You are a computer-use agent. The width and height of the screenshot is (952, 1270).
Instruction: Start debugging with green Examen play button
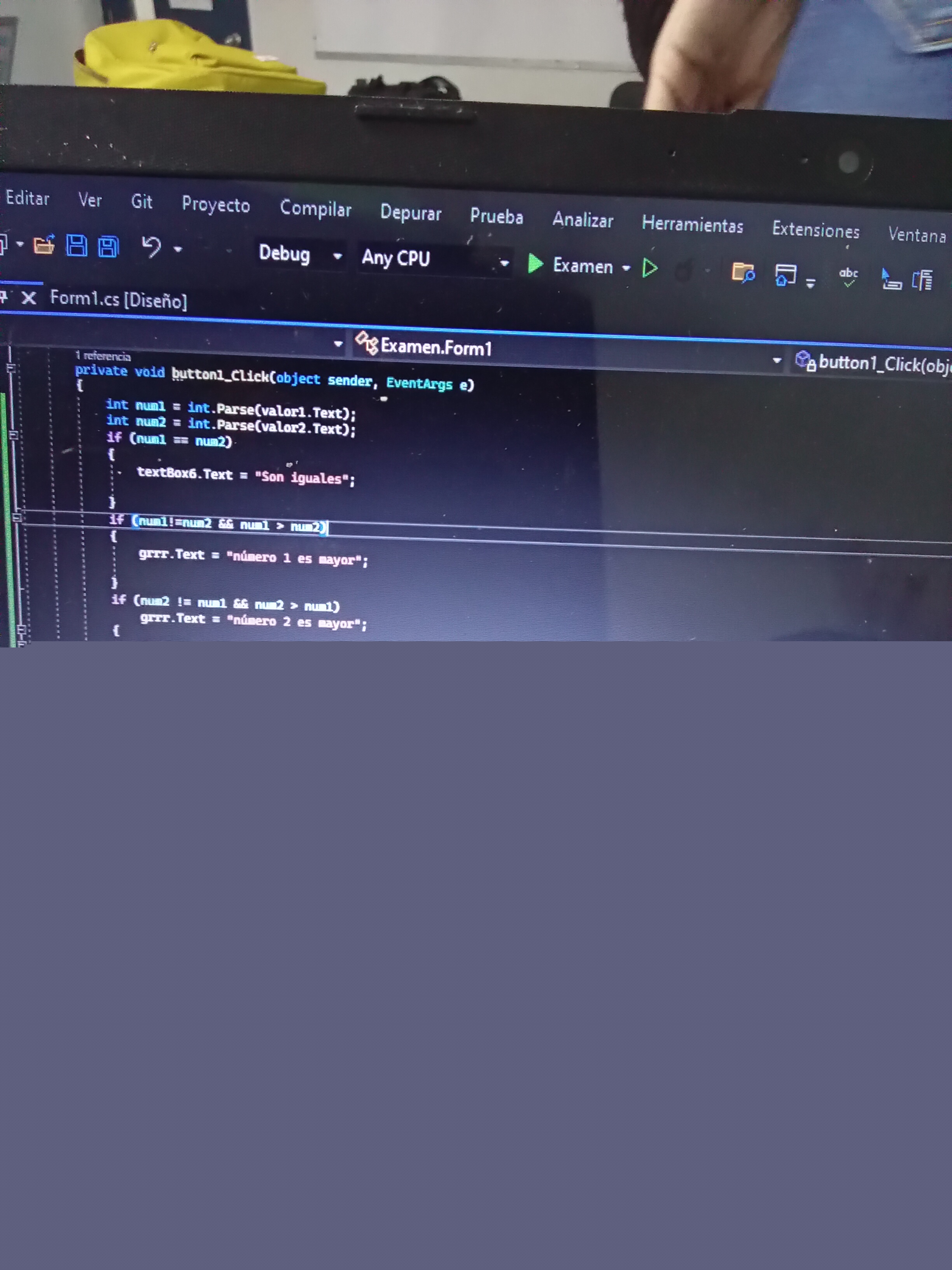(536, 263)
